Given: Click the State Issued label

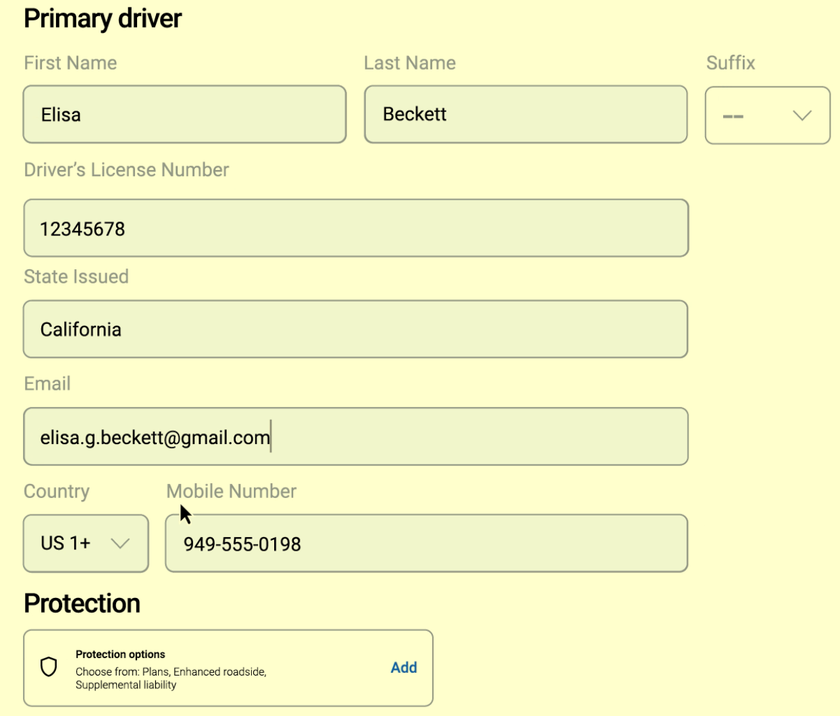Looking at the screenshot, I should coord(76,277).
